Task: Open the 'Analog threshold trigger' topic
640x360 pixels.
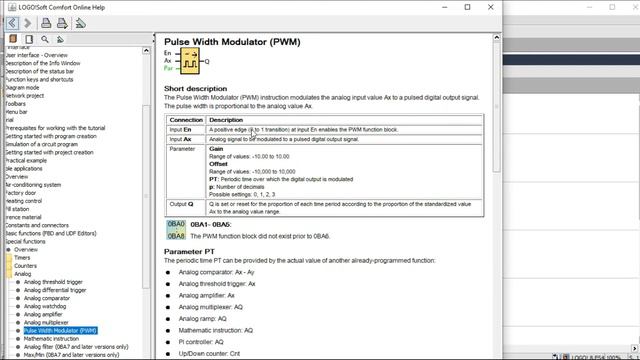Action: tap(53, 282)
